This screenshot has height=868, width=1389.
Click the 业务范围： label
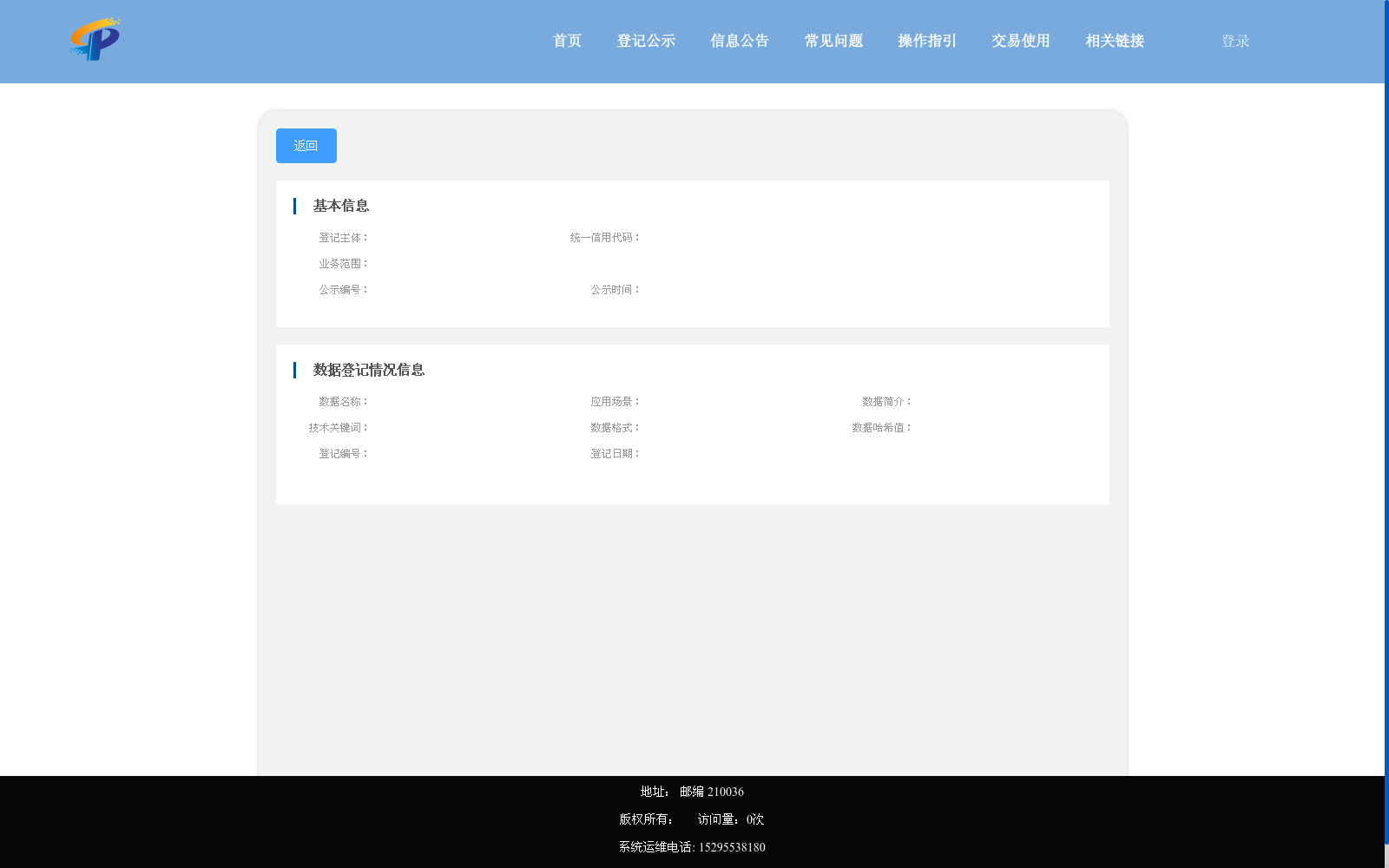[344, 264]
